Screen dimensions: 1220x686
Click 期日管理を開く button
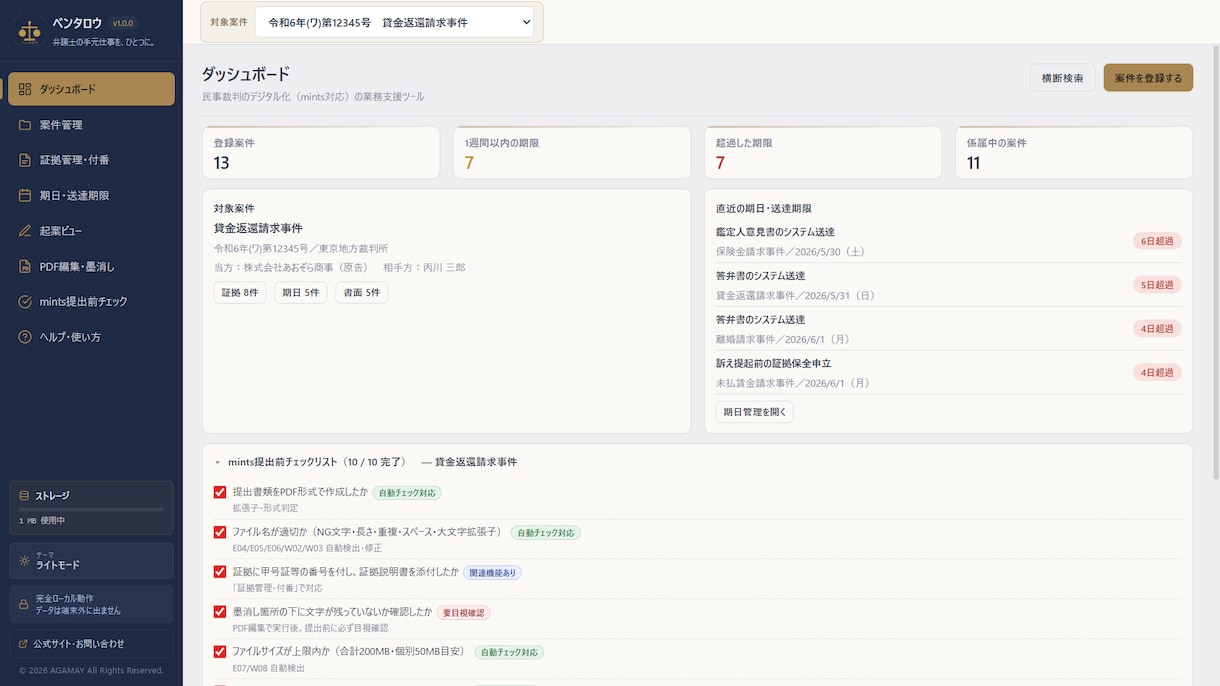[755, 411]
